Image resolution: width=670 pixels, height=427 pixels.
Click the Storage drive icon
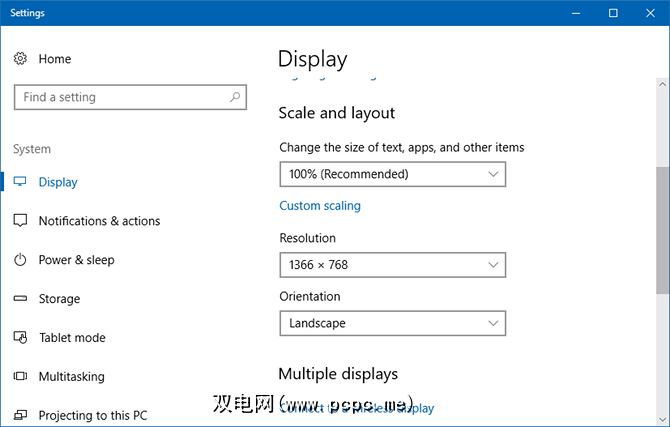tap(20, 299)
